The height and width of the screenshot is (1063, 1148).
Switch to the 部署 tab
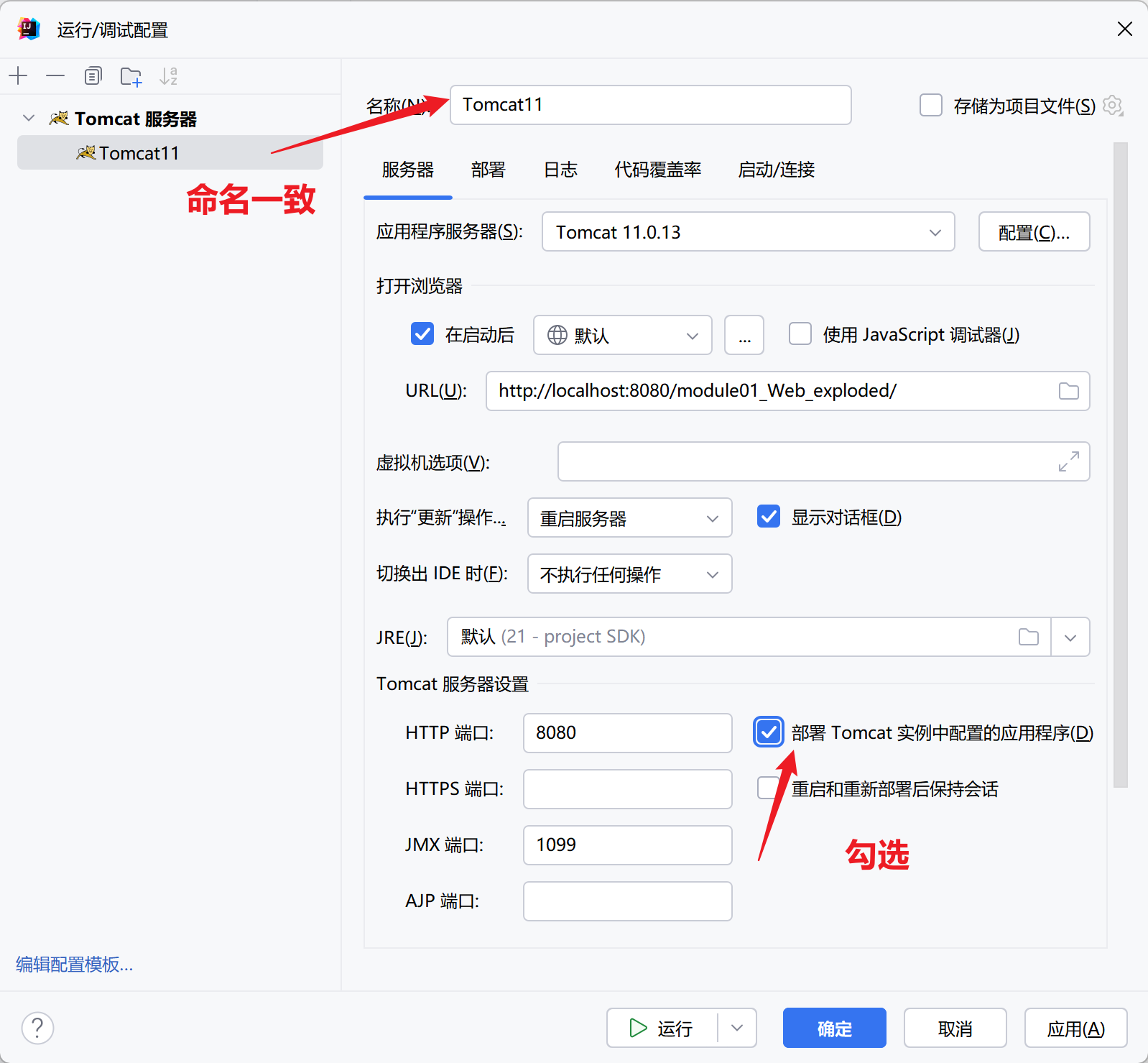point(489,170)
